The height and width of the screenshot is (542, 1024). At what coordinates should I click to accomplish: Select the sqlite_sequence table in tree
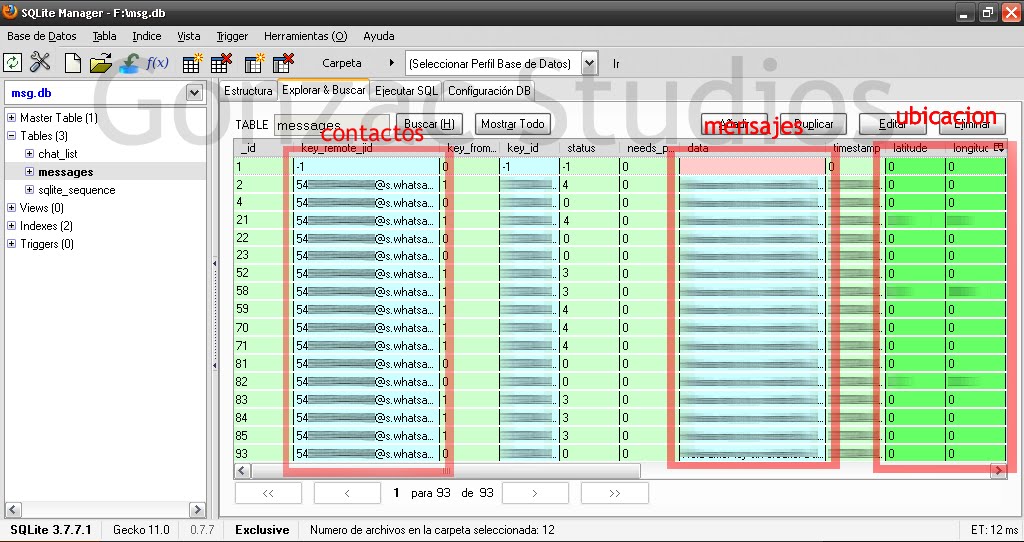click(77, 190)
